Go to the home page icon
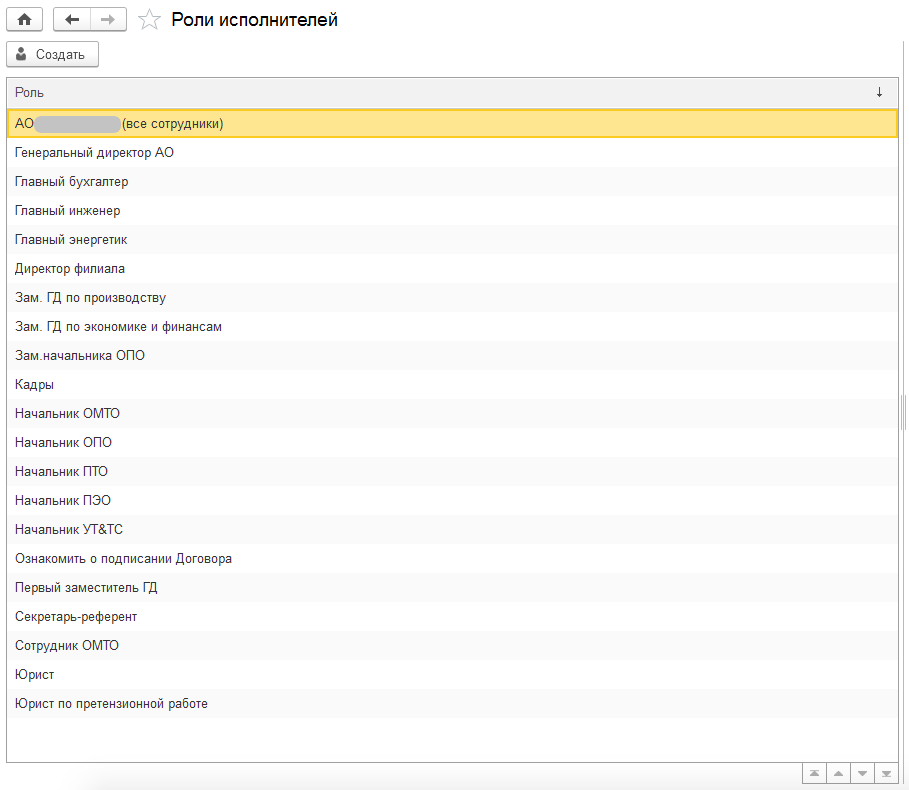Image resolution: width=909 pixels, height=790 pixels. (x=24, y=20)
